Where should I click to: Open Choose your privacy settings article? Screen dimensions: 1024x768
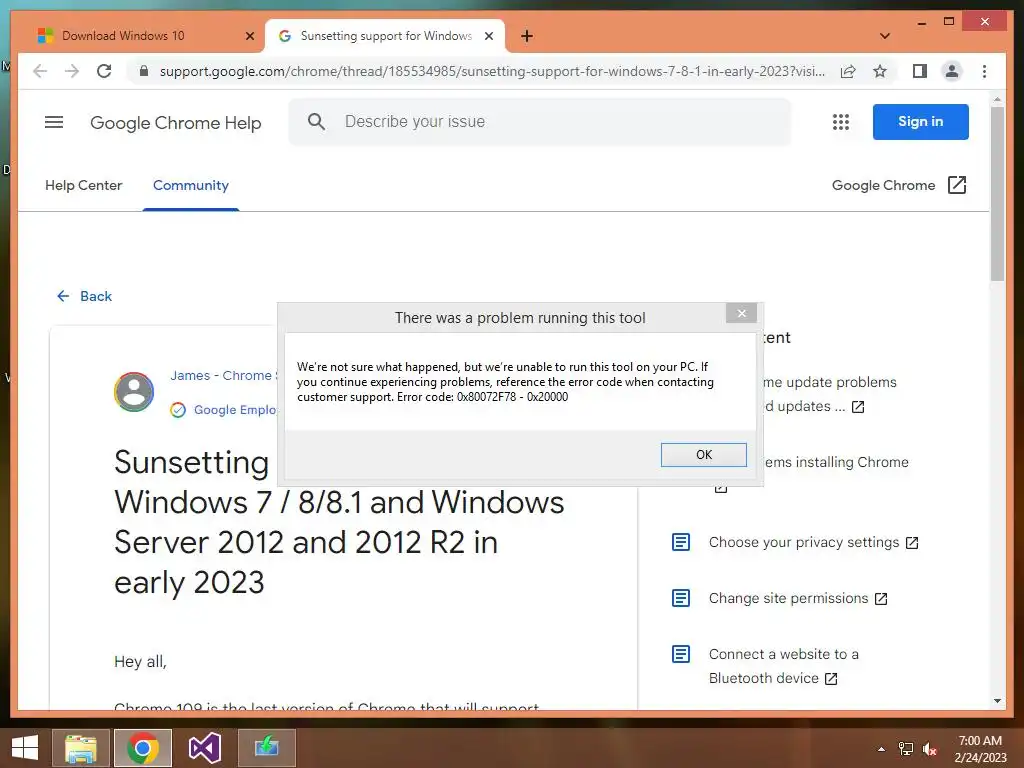814,543
